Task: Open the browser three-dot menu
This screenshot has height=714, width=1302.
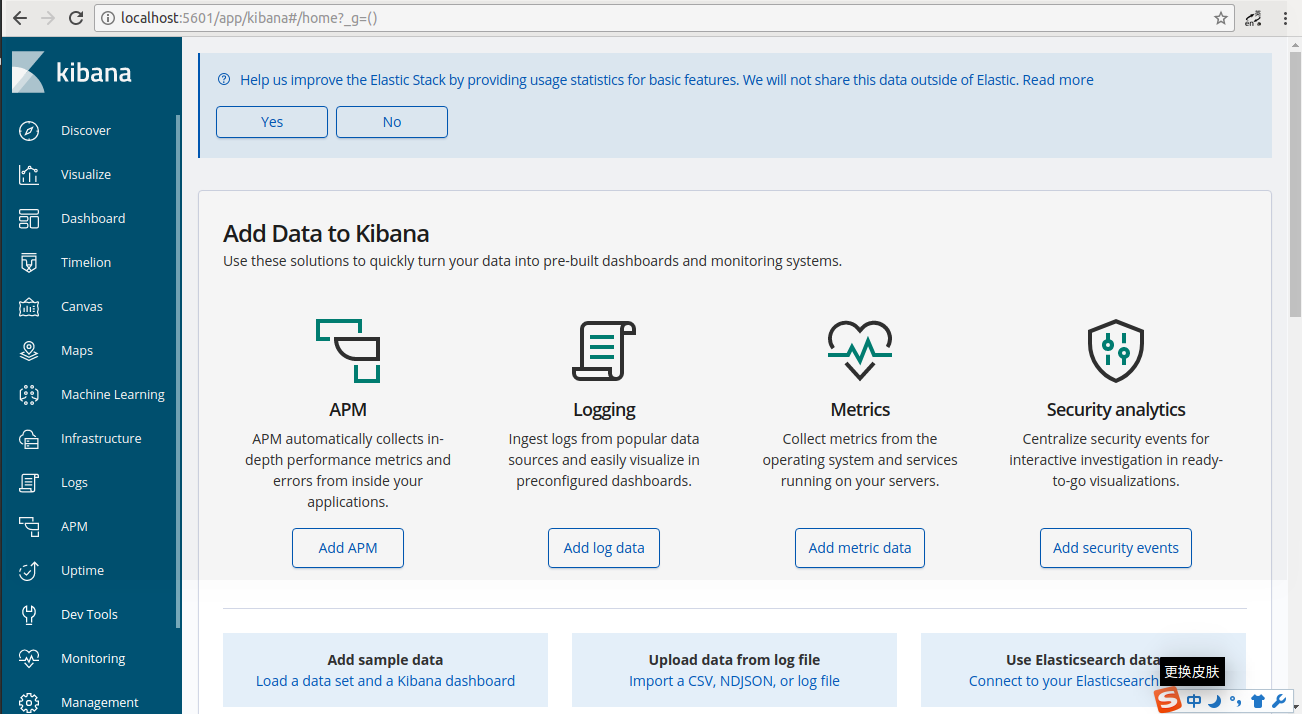Action: tap(1285, 18)
